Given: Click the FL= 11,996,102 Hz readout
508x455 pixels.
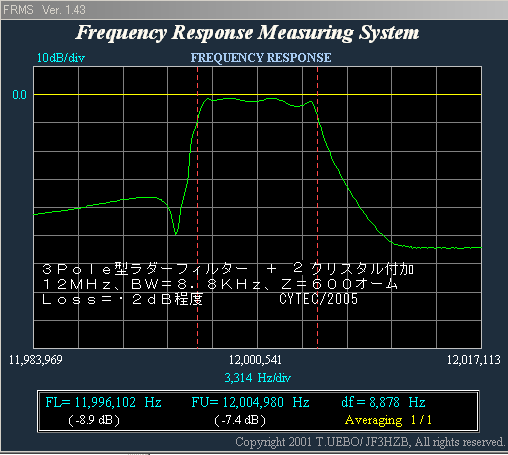Looking at the screenshot, I should pyautogui.click(x=104, y=402).
